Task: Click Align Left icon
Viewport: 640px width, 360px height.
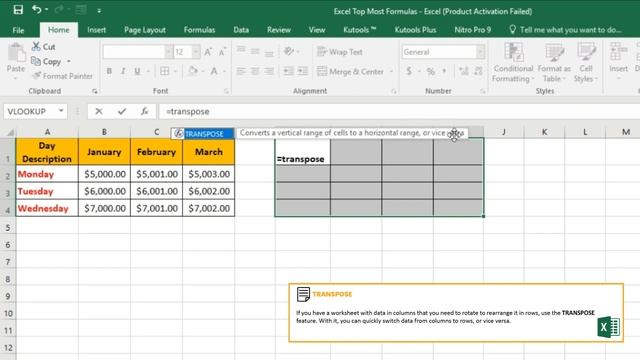Action: (x=241, y=71)
